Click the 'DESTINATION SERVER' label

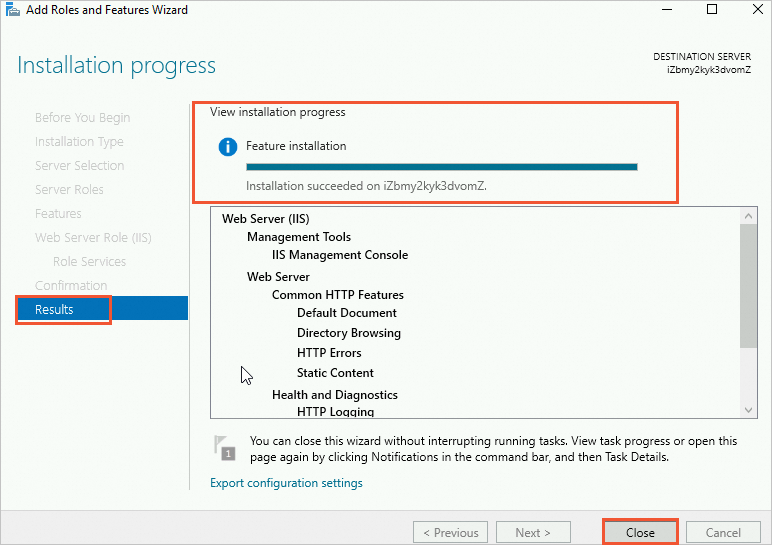point(702,57)
